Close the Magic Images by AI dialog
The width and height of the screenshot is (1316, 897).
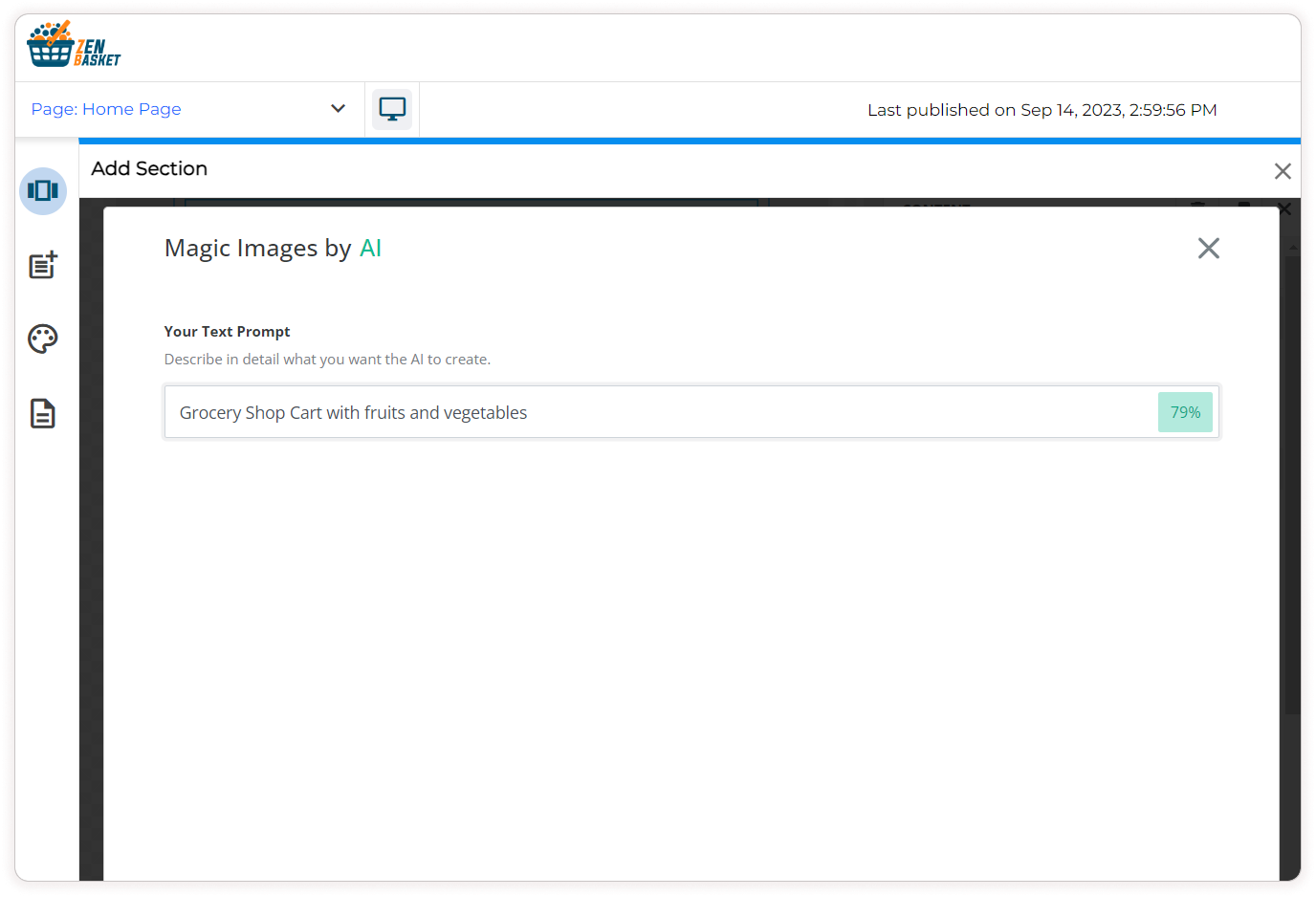click(1208, 249)
